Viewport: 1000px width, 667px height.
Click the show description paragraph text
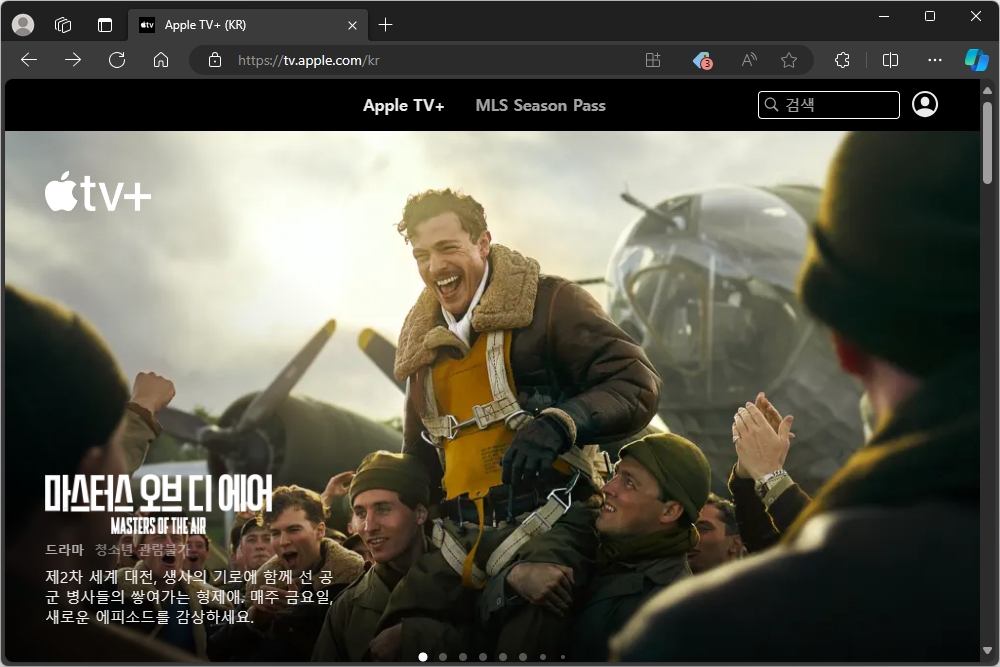(x=189, y=597)
